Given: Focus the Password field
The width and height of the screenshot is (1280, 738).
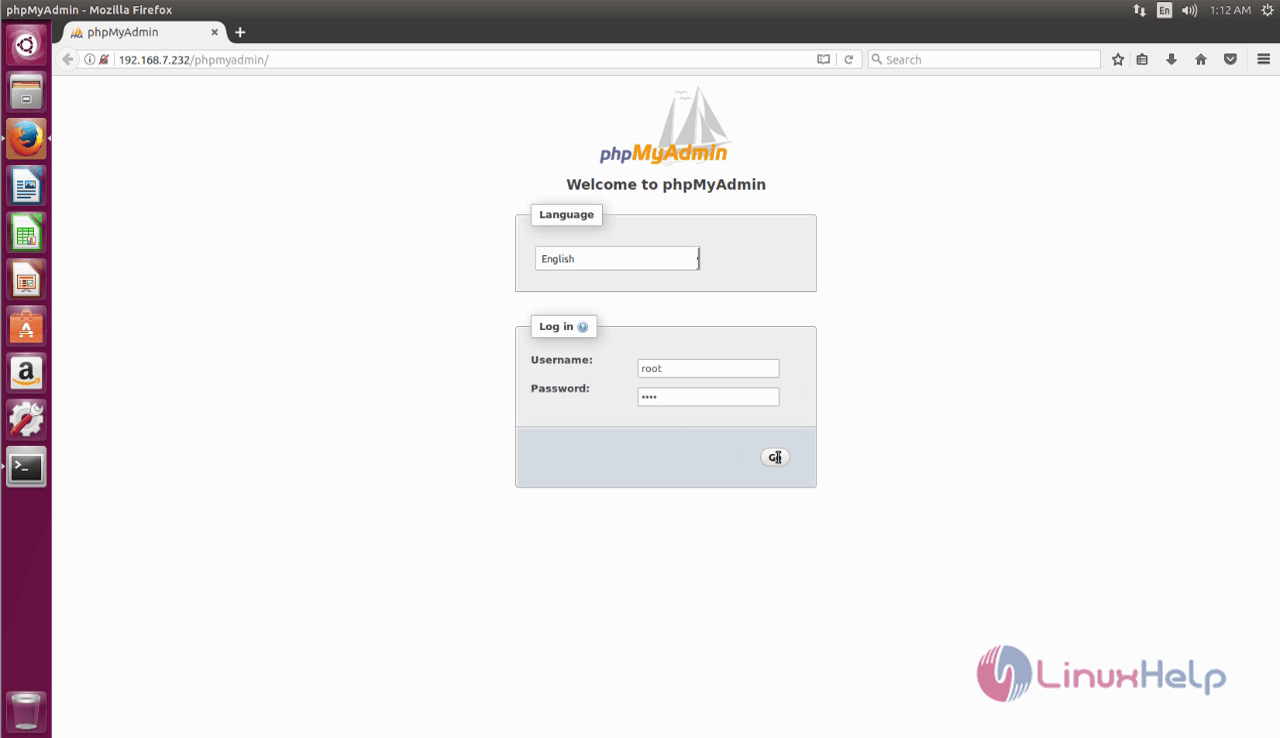Looking at the screenshot, I should click(x=708, y=397).
